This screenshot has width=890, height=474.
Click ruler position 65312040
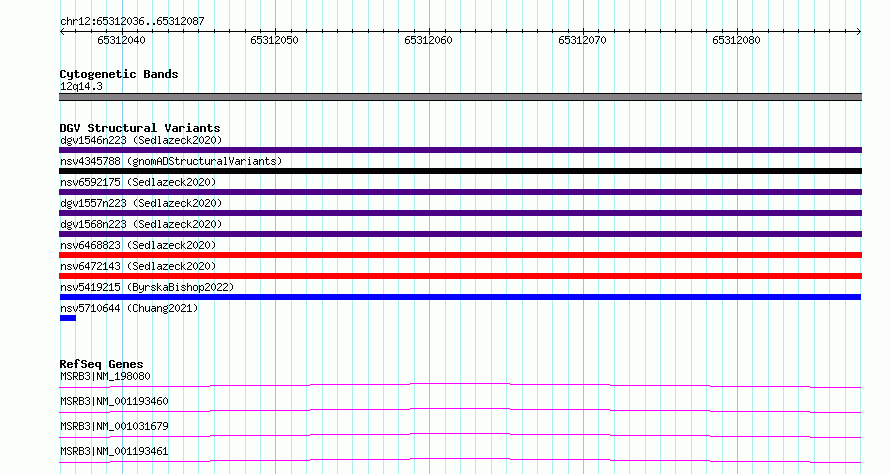(121, 40)
